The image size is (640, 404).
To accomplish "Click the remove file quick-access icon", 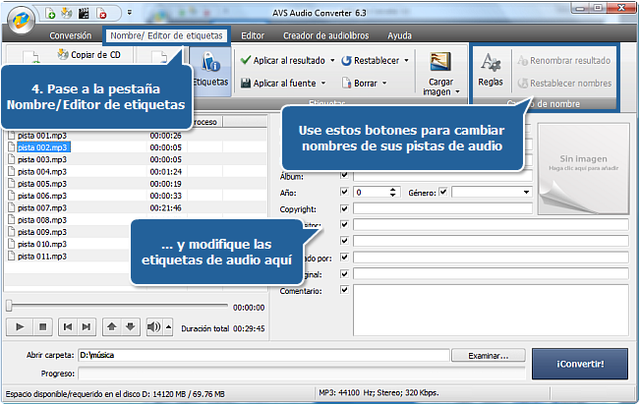I will 102,14.
